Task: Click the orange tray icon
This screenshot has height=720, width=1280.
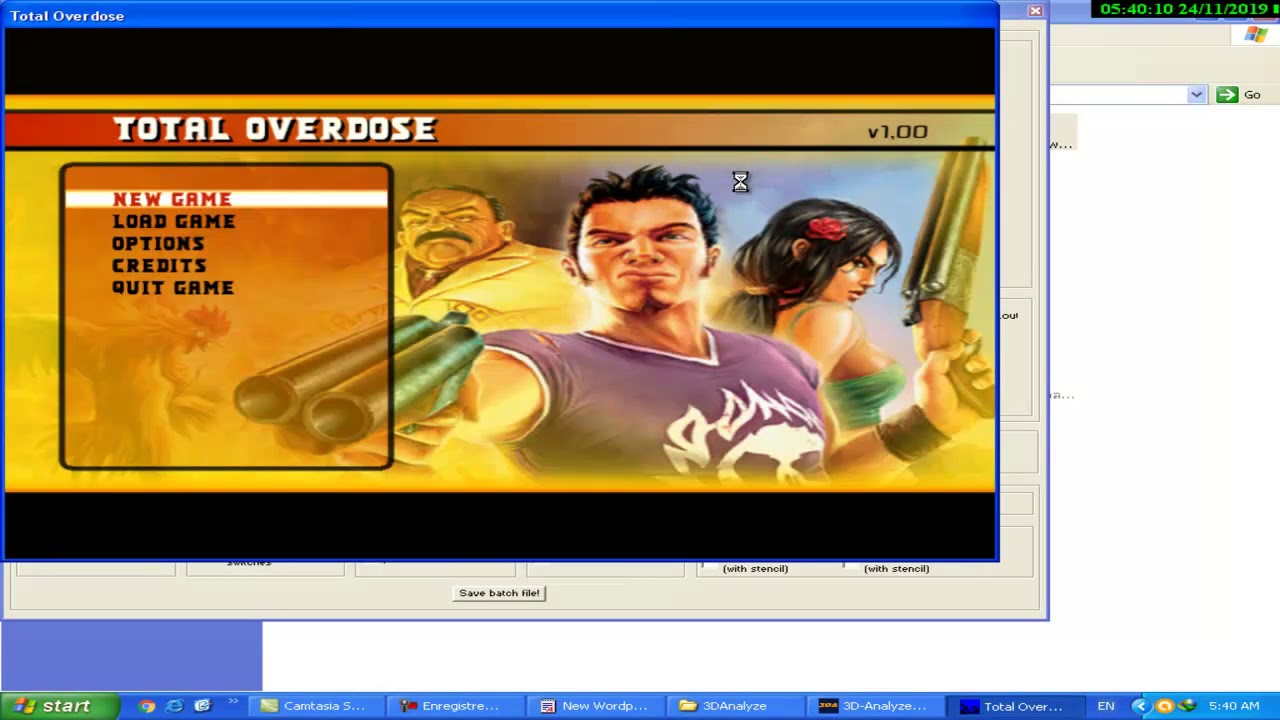Action: tap(1165, 706)
